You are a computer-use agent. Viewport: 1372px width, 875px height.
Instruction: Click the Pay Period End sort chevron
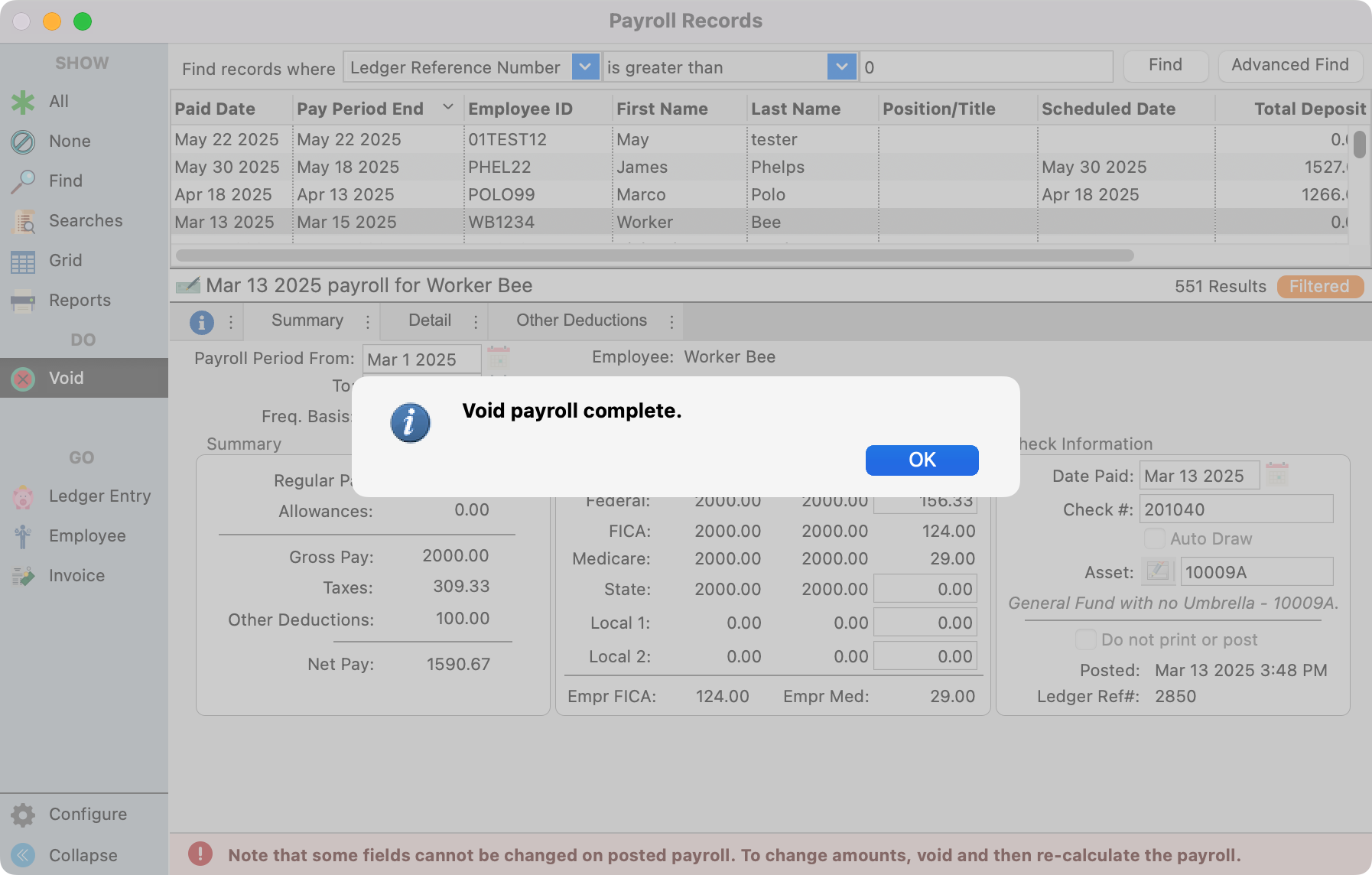[x=448, y=107]
